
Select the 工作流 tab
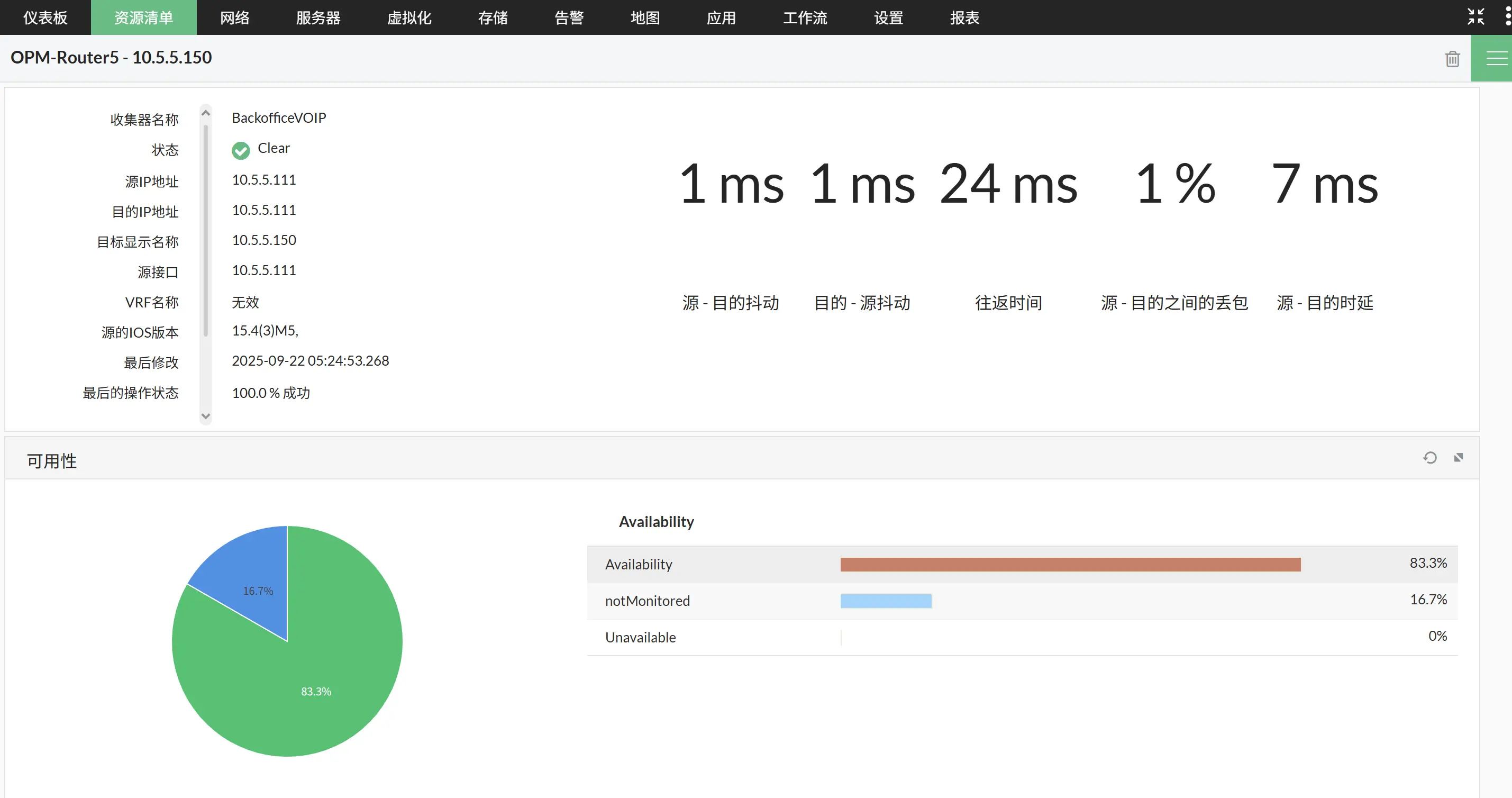pyautogui.click(x=805, y=17)
